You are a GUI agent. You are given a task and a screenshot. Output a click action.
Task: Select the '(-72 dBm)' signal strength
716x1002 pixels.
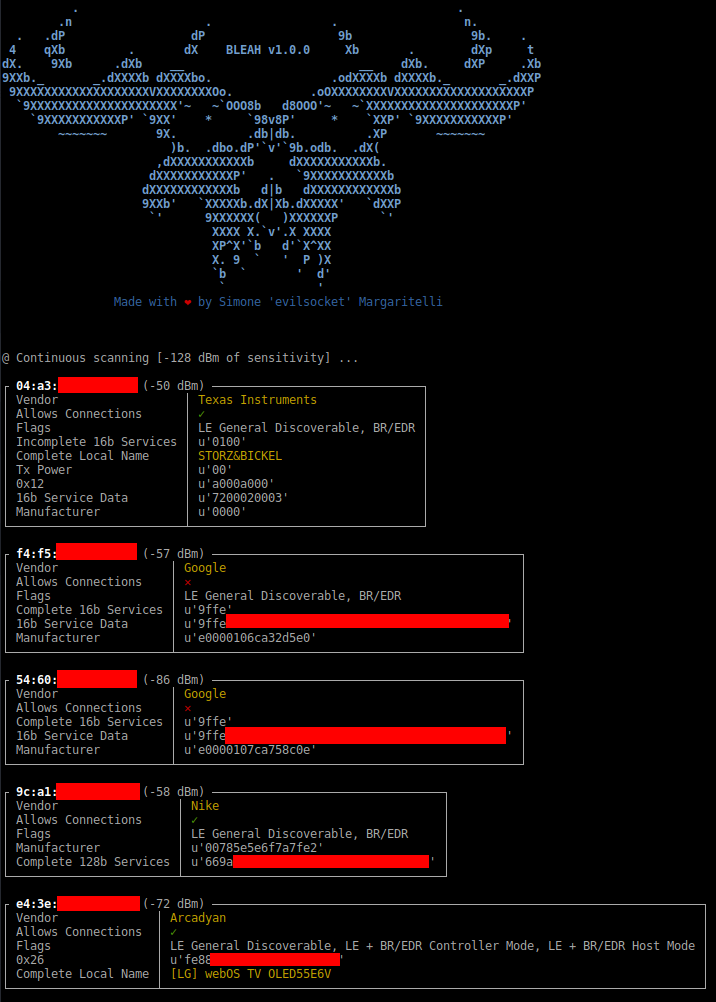coord(174,904)
